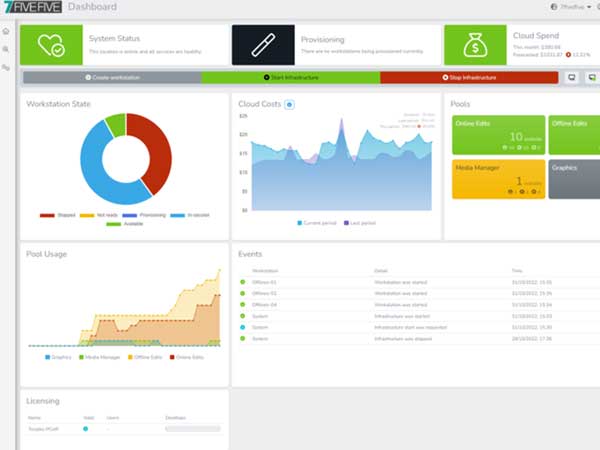Click Start Infrastructure button
Image resolution: width=600 pixels, height=450 pixels.
pyautogui.click(x=291, y=77)
